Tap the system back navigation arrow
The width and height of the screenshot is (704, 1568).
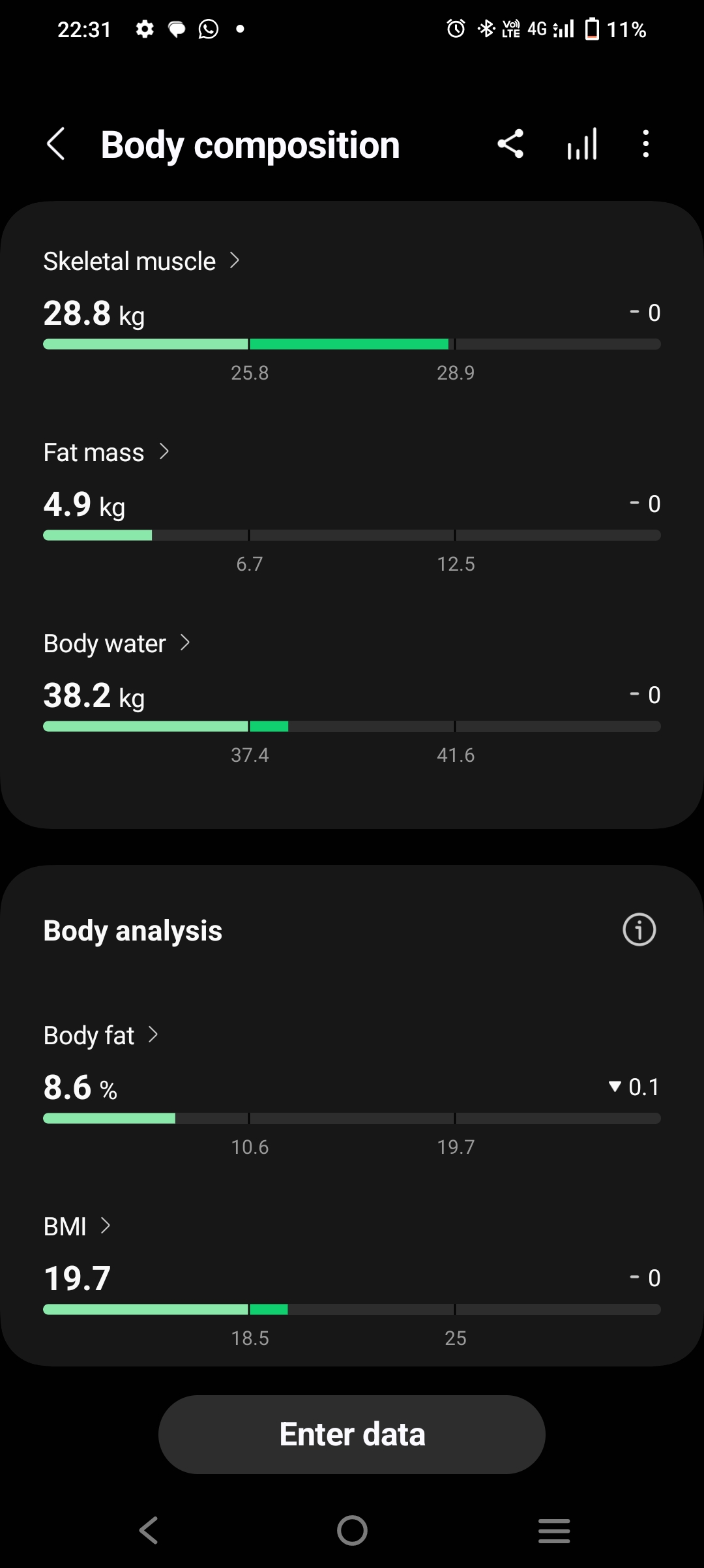149,1530
